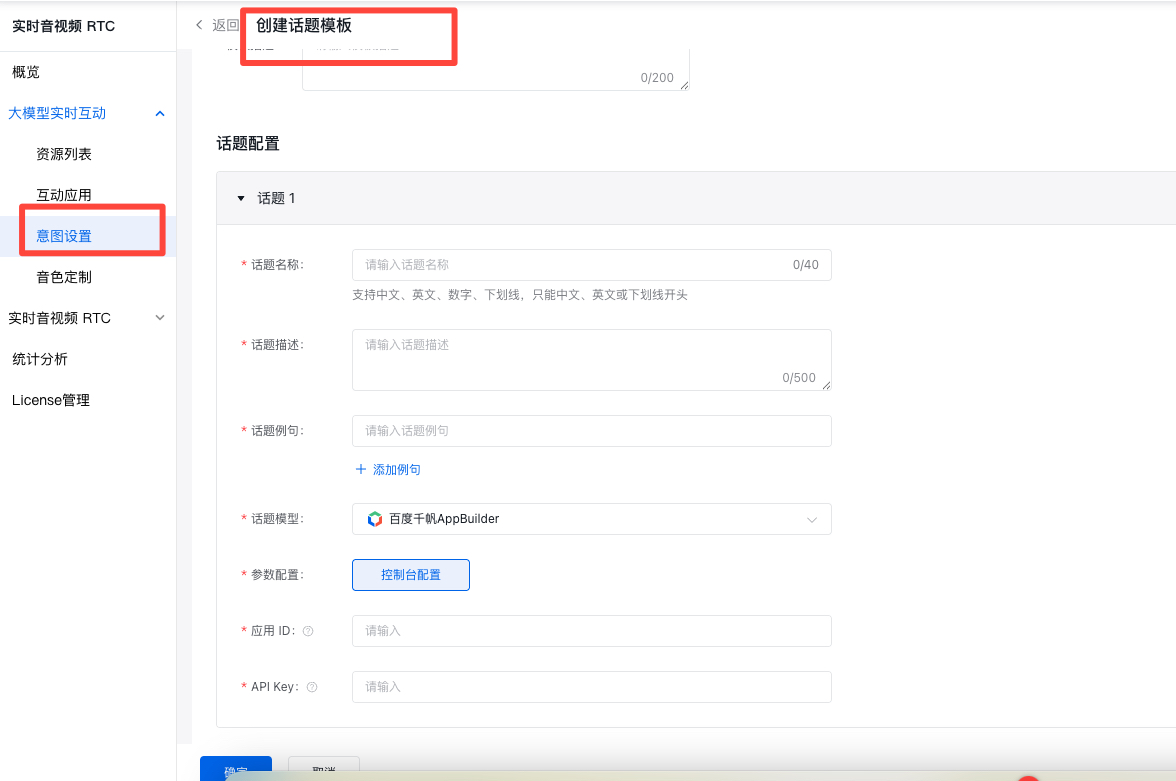Image resolution: width=1176 pixels, height=781 pixels.
Task: Click the 话题例句 input field
Action: [x=591, y=431]
